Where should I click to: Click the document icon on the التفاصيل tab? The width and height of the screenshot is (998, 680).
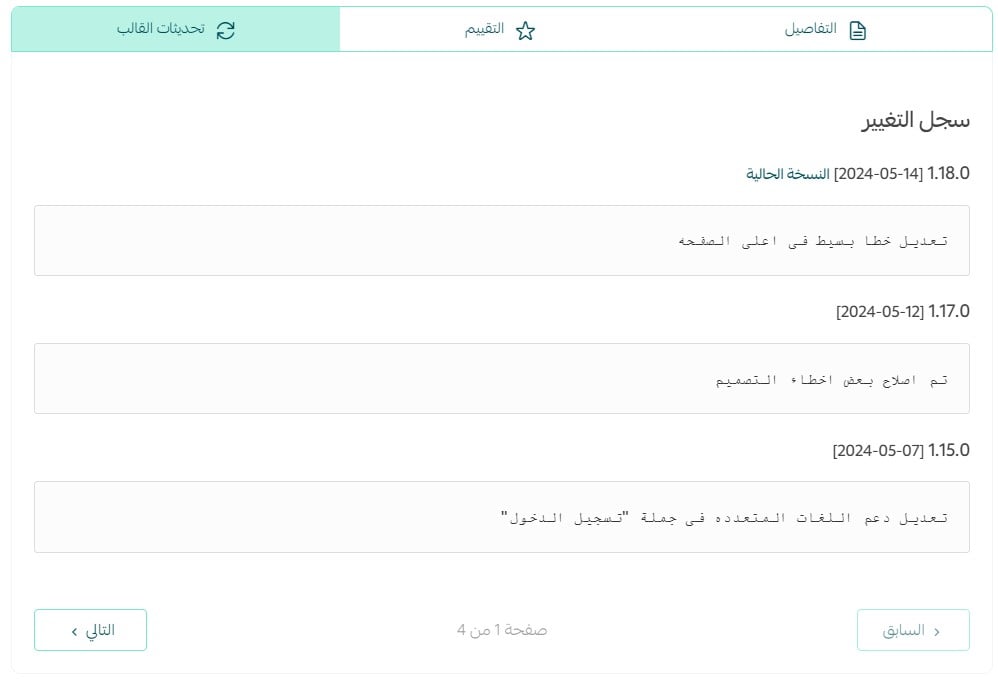click(857, 30)
